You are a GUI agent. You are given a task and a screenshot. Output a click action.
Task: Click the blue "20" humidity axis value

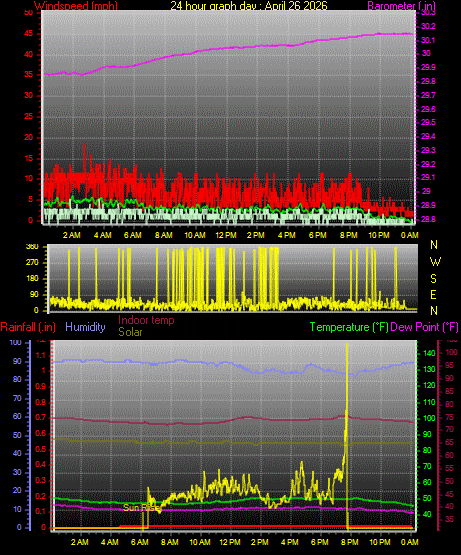coord(17,490)
